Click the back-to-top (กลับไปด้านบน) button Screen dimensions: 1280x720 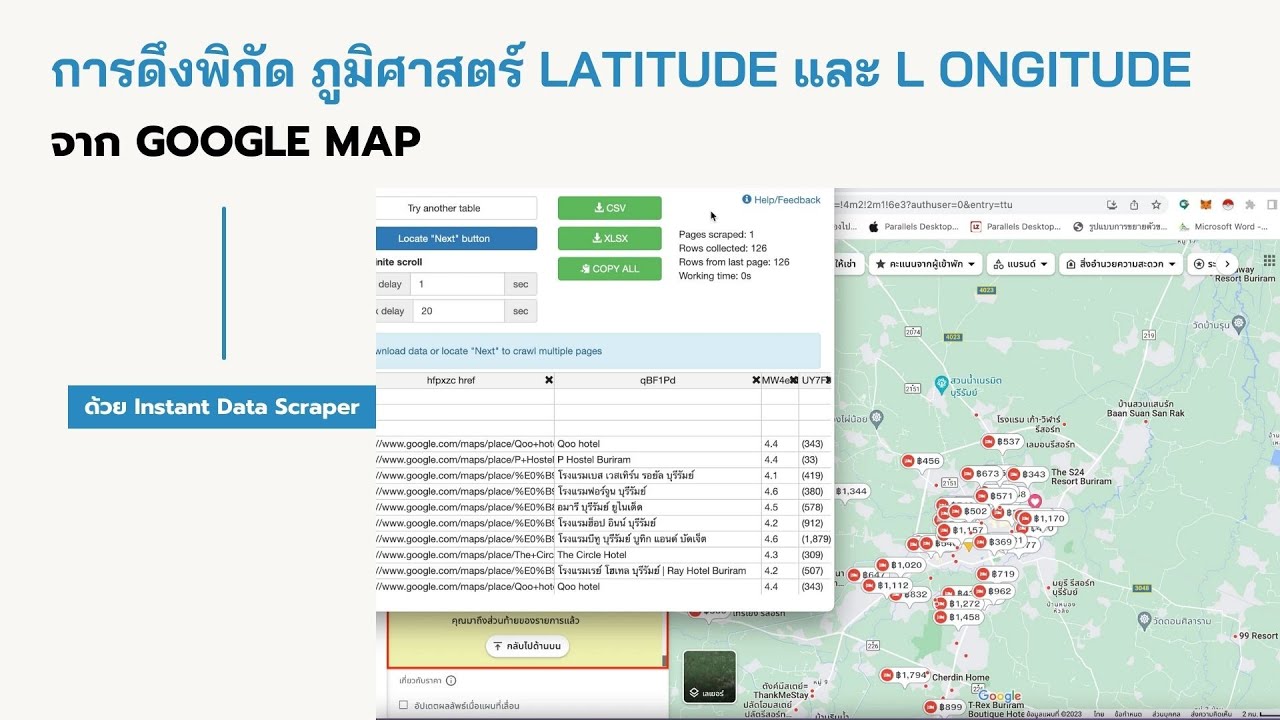(x=528, y=647)
